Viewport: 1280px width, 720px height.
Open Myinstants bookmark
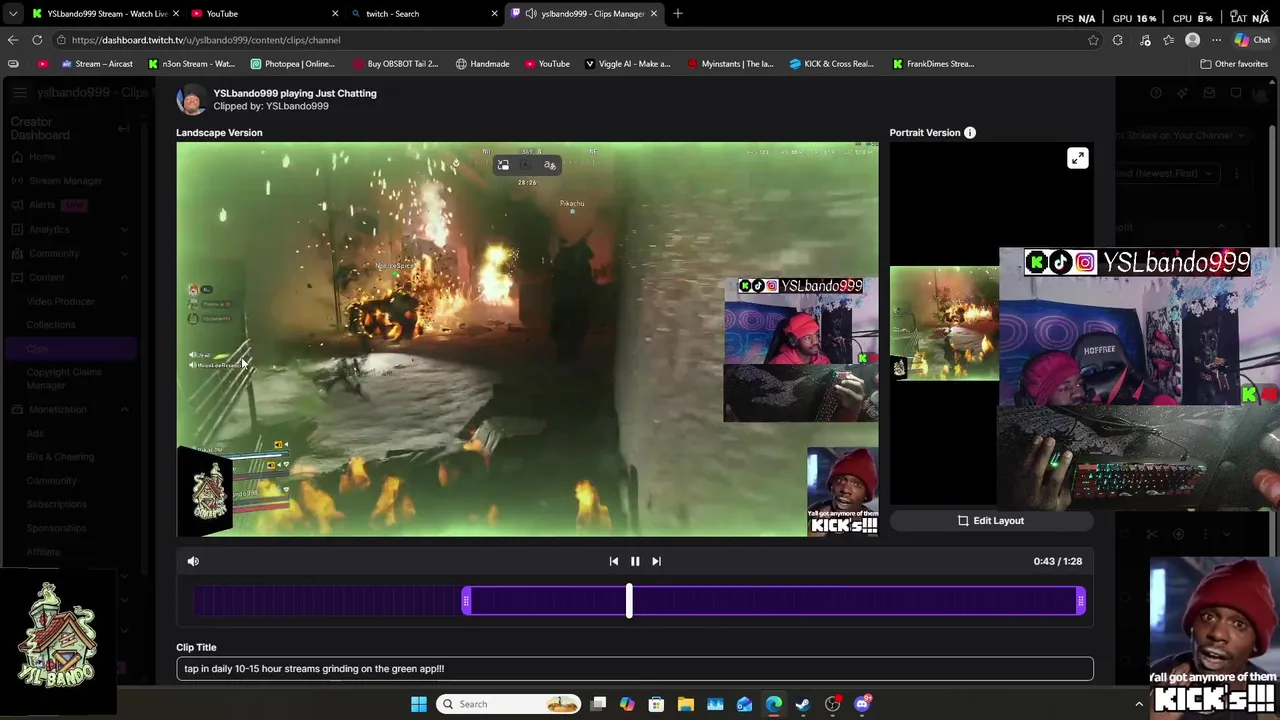click(730, 63)
